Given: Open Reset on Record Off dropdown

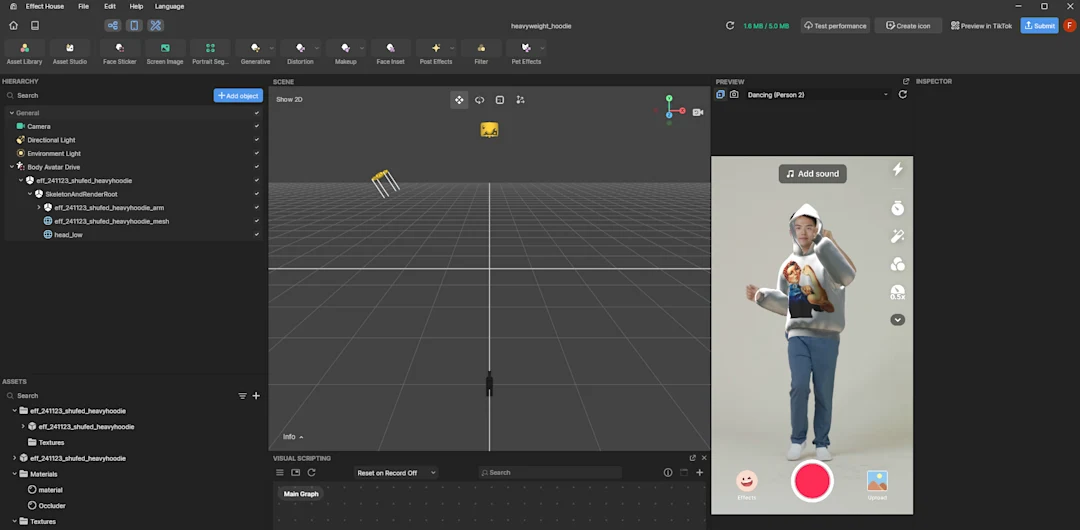Looking at the screenshot, I should [395, 473].
